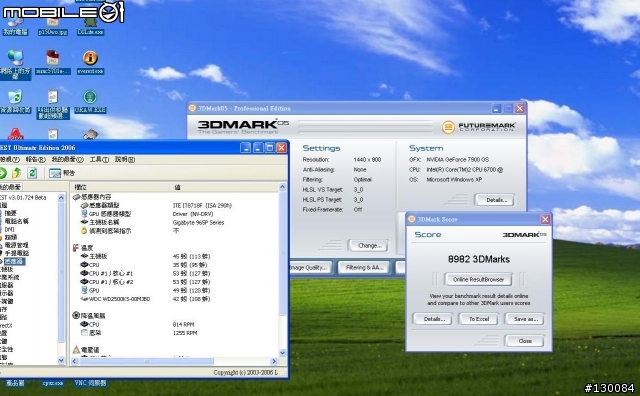Select the 超頻 Overclock tree item

(11, 237)
